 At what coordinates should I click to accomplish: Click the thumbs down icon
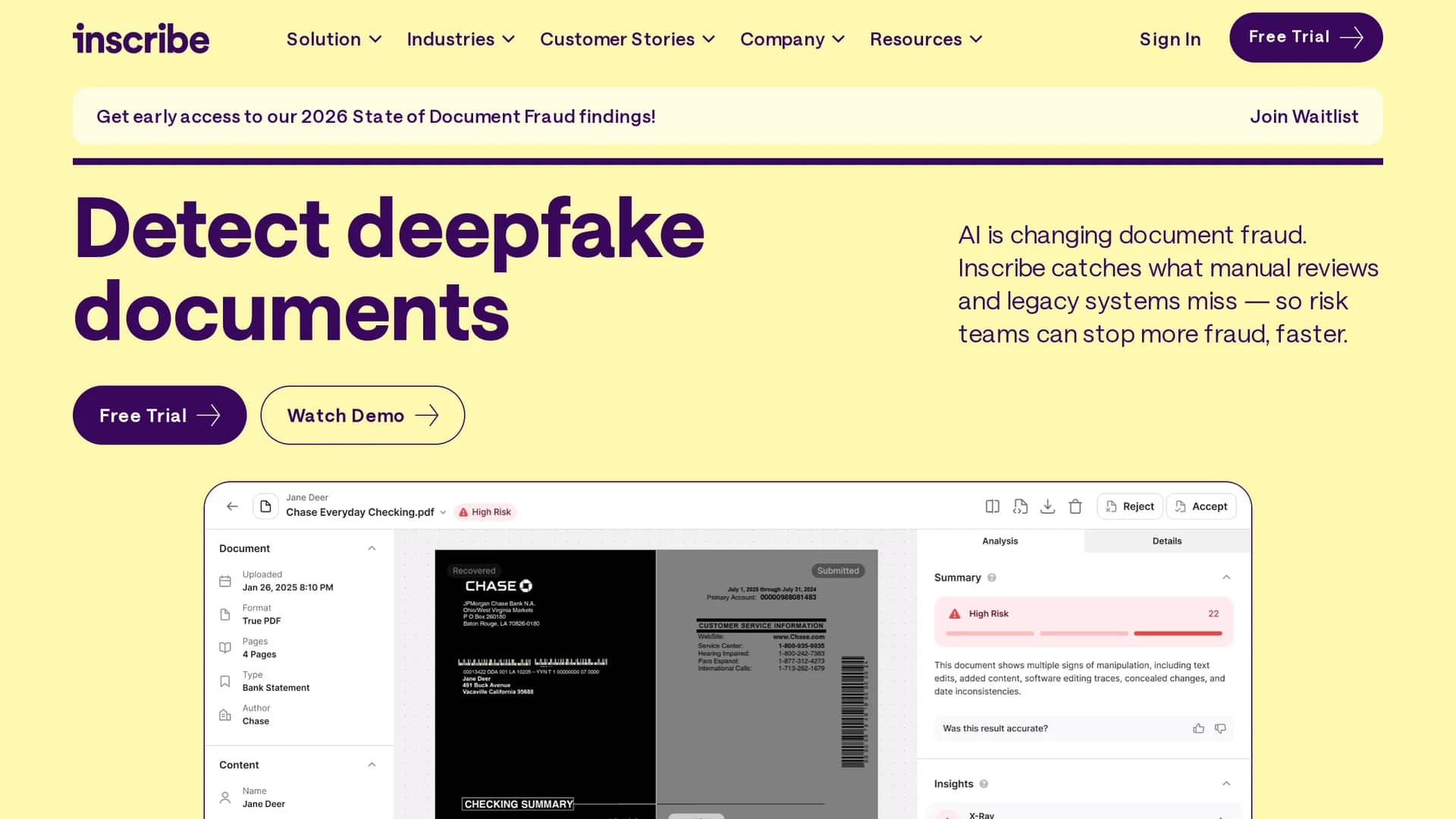[x=1220, y=728]
